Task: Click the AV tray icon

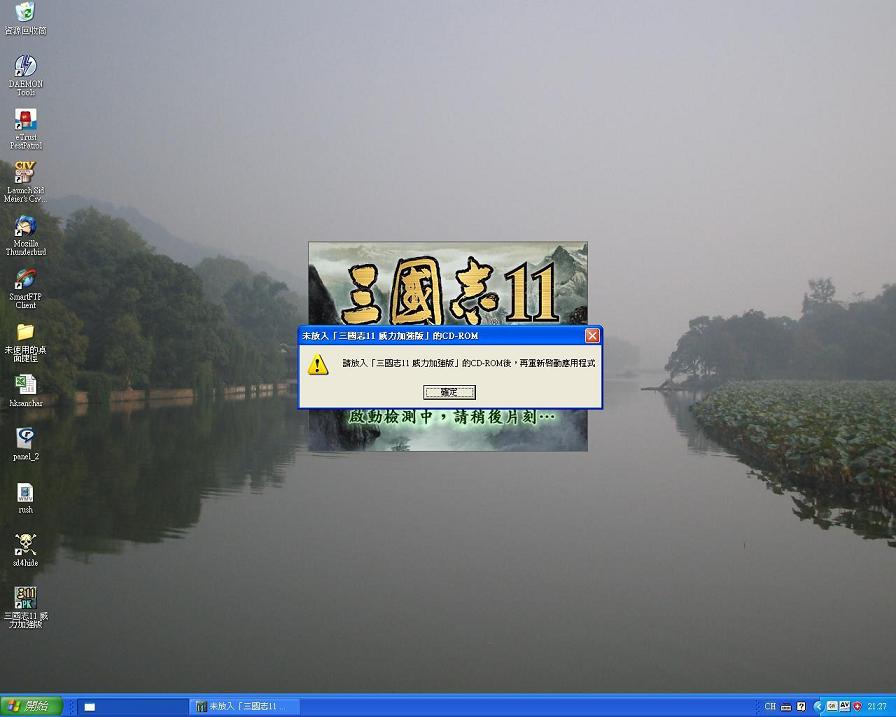Action: pos(845,706)
